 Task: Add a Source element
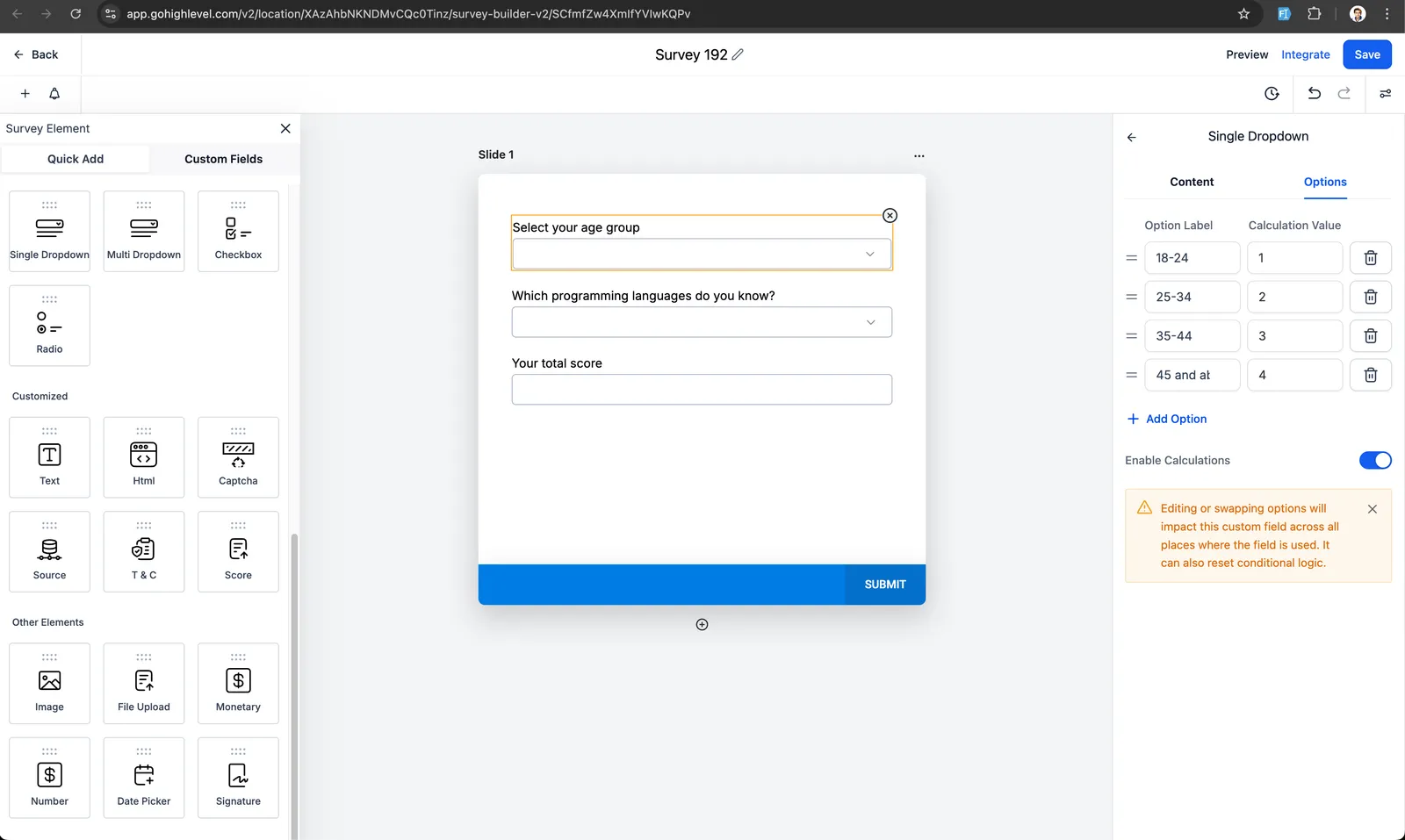click(x=49, y=551)
